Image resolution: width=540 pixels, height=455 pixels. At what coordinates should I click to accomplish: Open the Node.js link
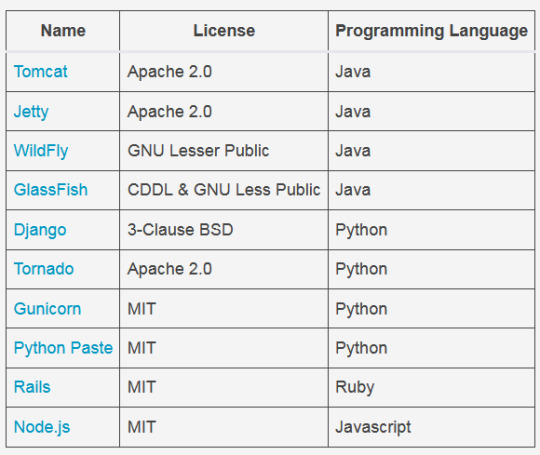point(42,427)
